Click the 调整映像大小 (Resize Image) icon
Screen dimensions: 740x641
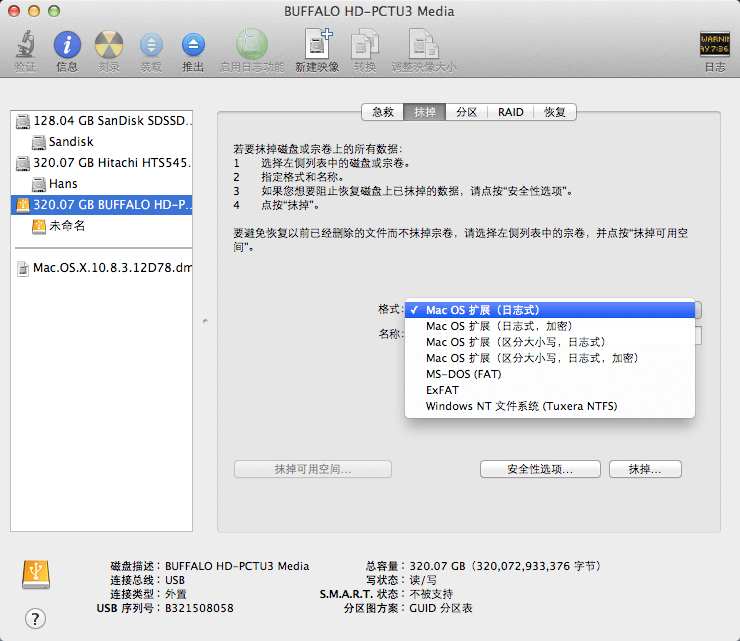[423, 44]
